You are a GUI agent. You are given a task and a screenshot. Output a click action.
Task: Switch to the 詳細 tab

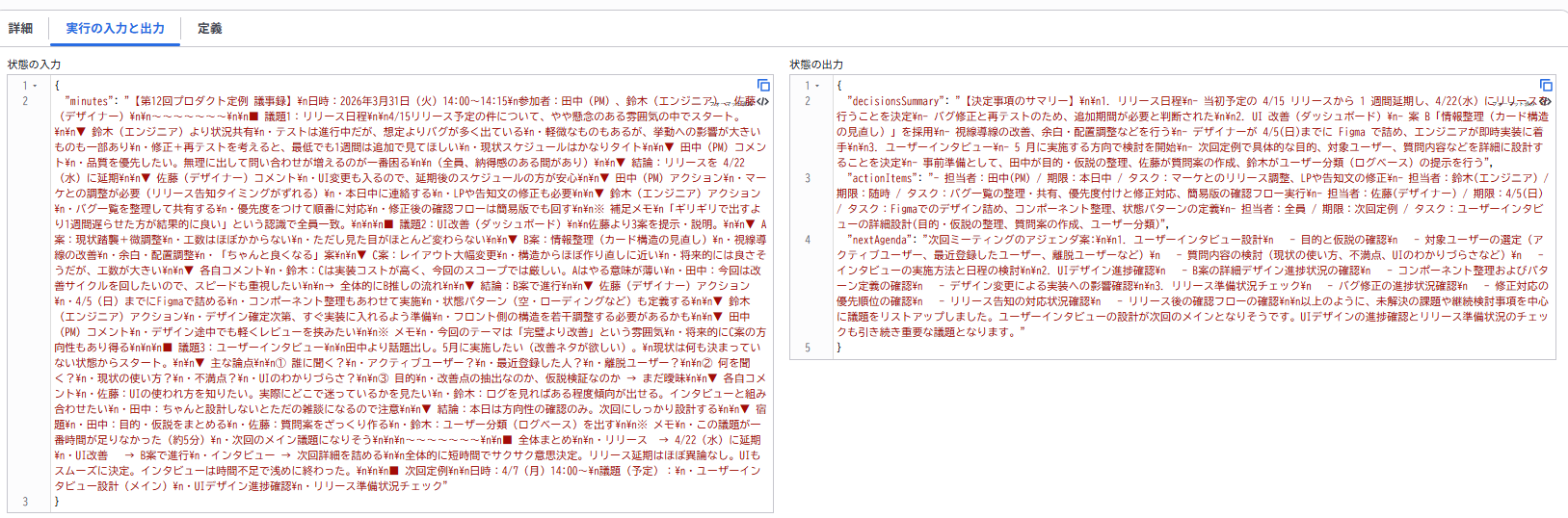tap(20, 29)
